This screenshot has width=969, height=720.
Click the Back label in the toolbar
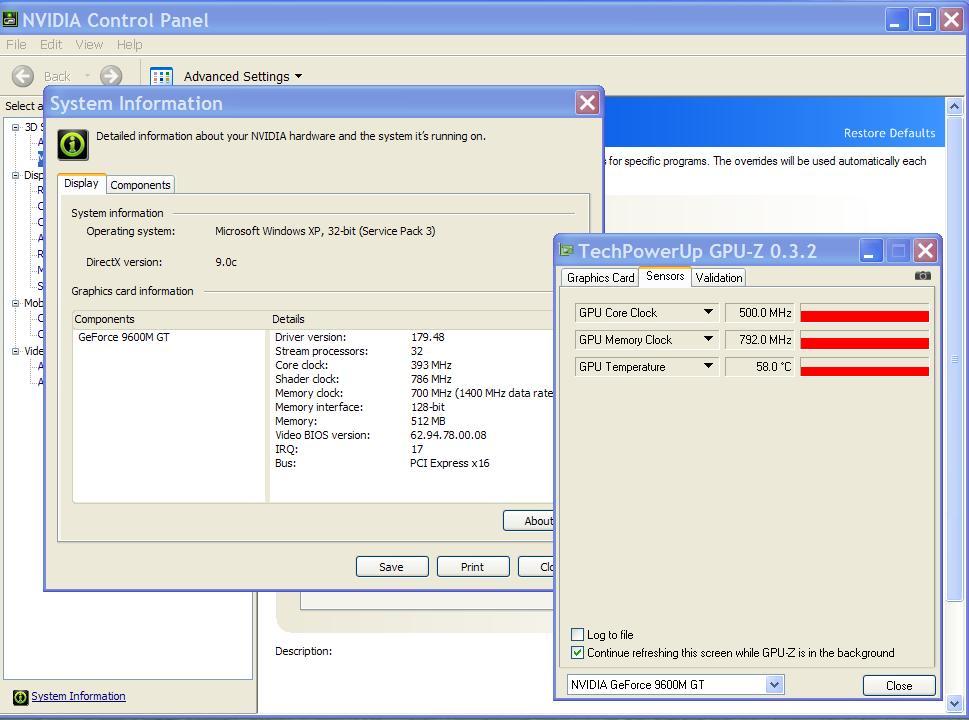[57, 77]
